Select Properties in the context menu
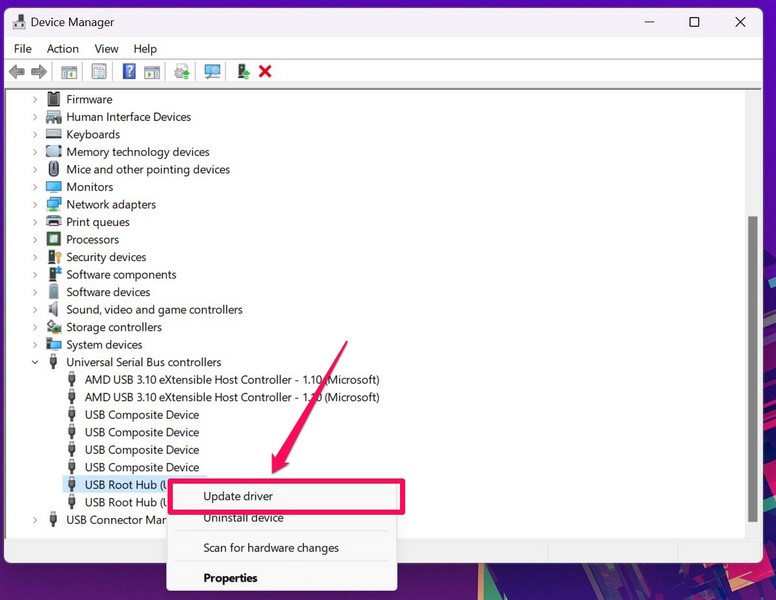The height and width of the screenshot is (600, 776). tap(230, 578)
